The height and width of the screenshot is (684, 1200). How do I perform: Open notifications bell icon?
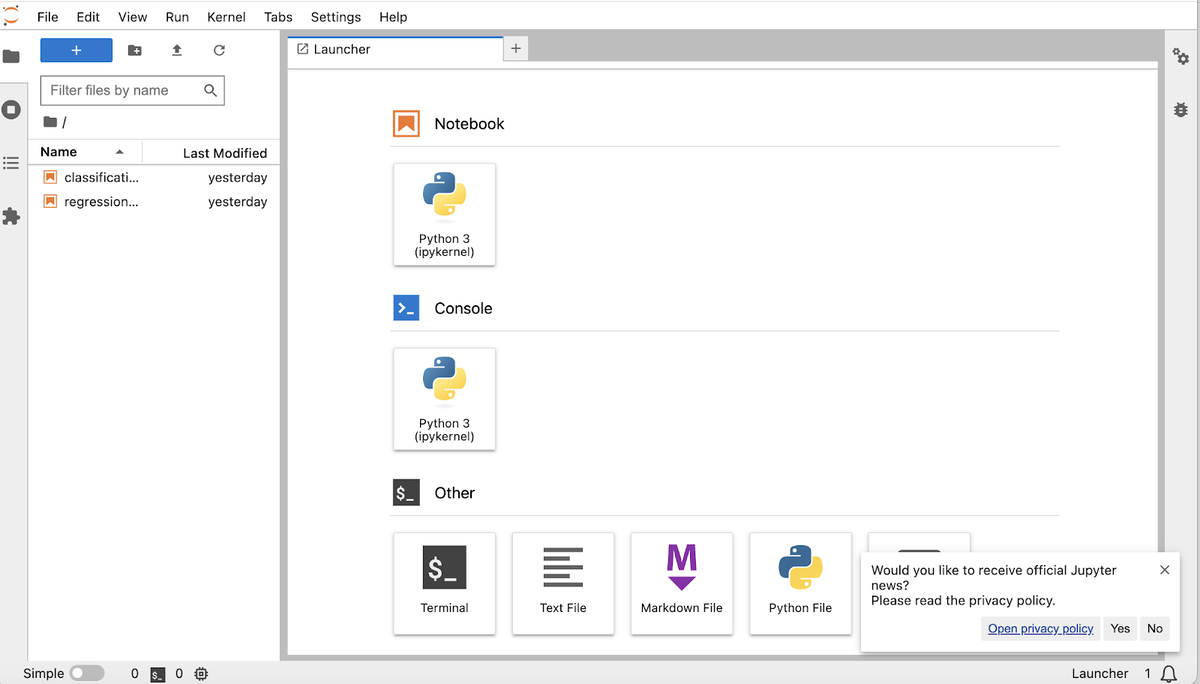coord(1169,674)
